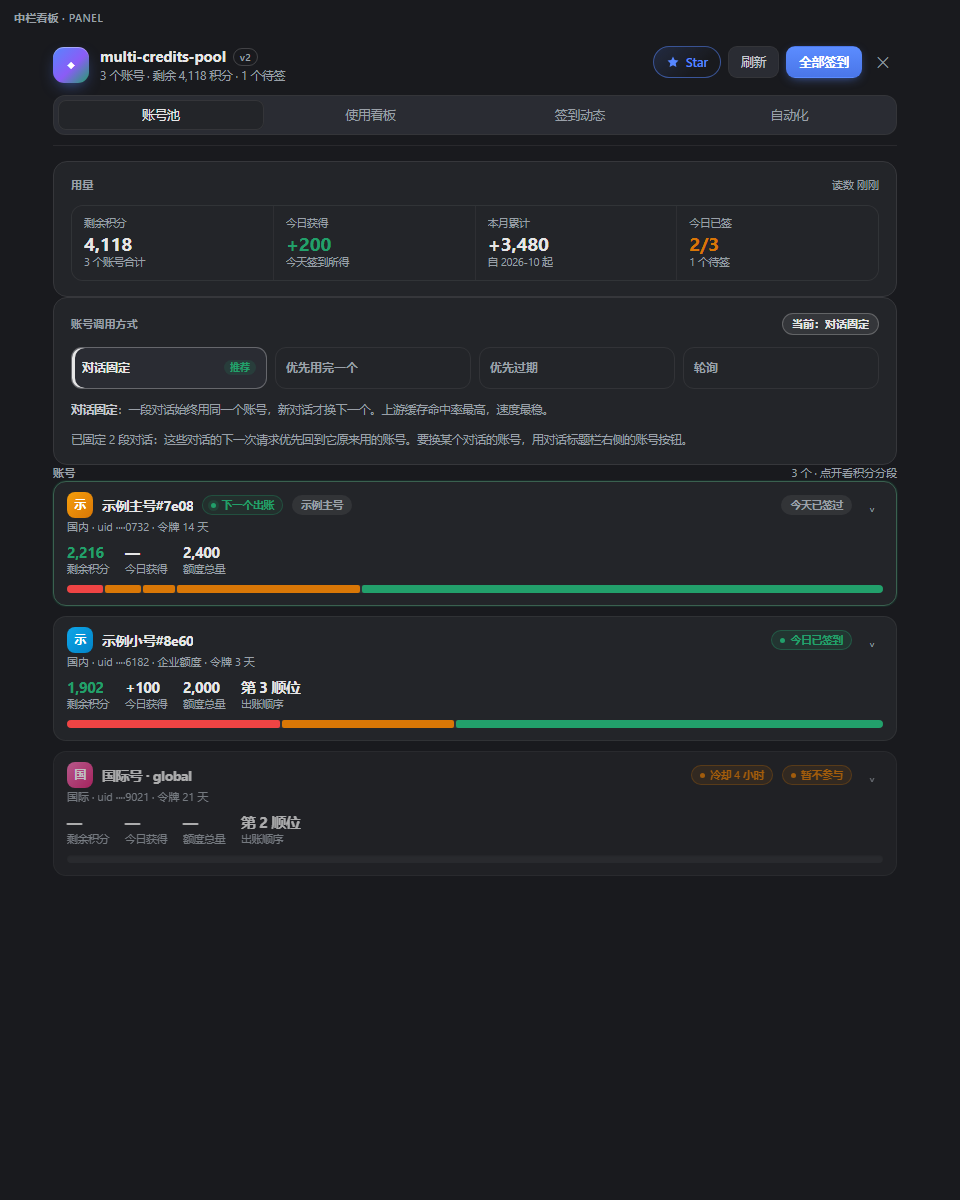Viewport: 960px width, 1200px height.
Task: Click the 1,902 remaining credits of 示例小号
Action: [x=85, y=688]
